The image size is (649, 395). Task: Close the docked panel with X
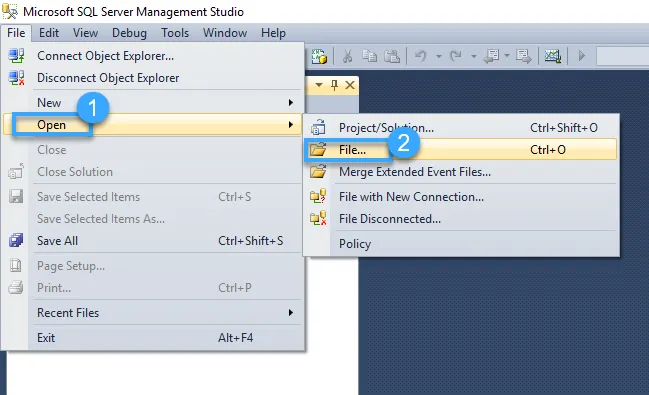[350, 85]
